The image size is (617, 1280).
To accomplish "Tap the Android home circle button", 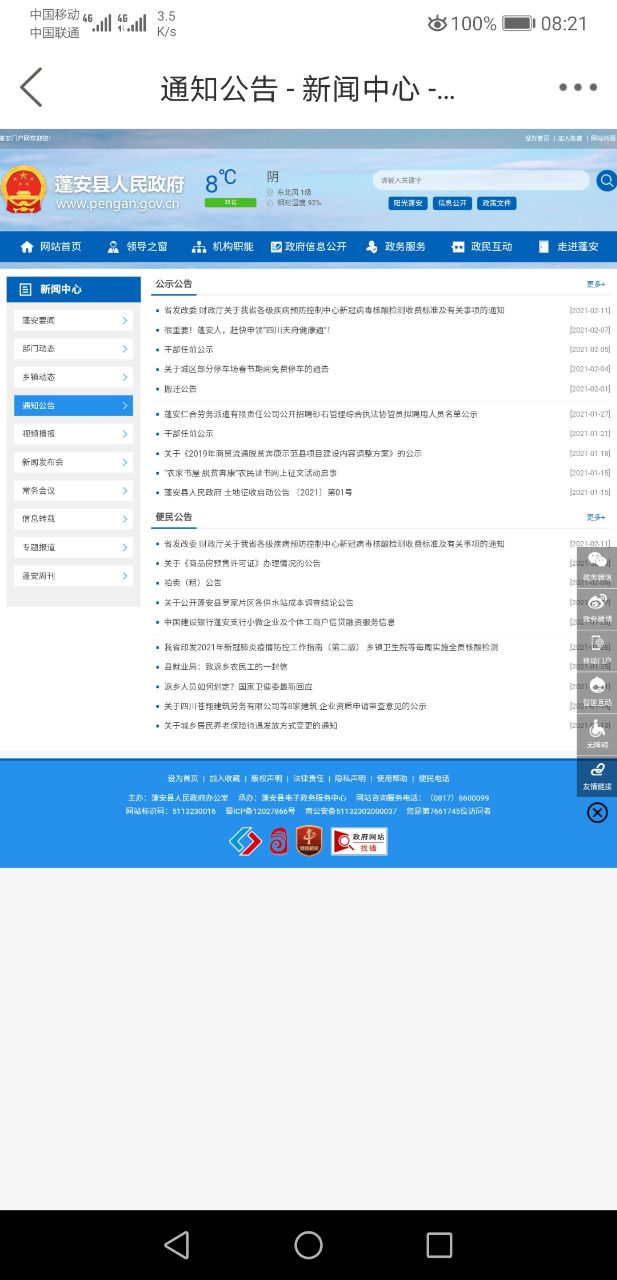I will (x=308, y=1244).
